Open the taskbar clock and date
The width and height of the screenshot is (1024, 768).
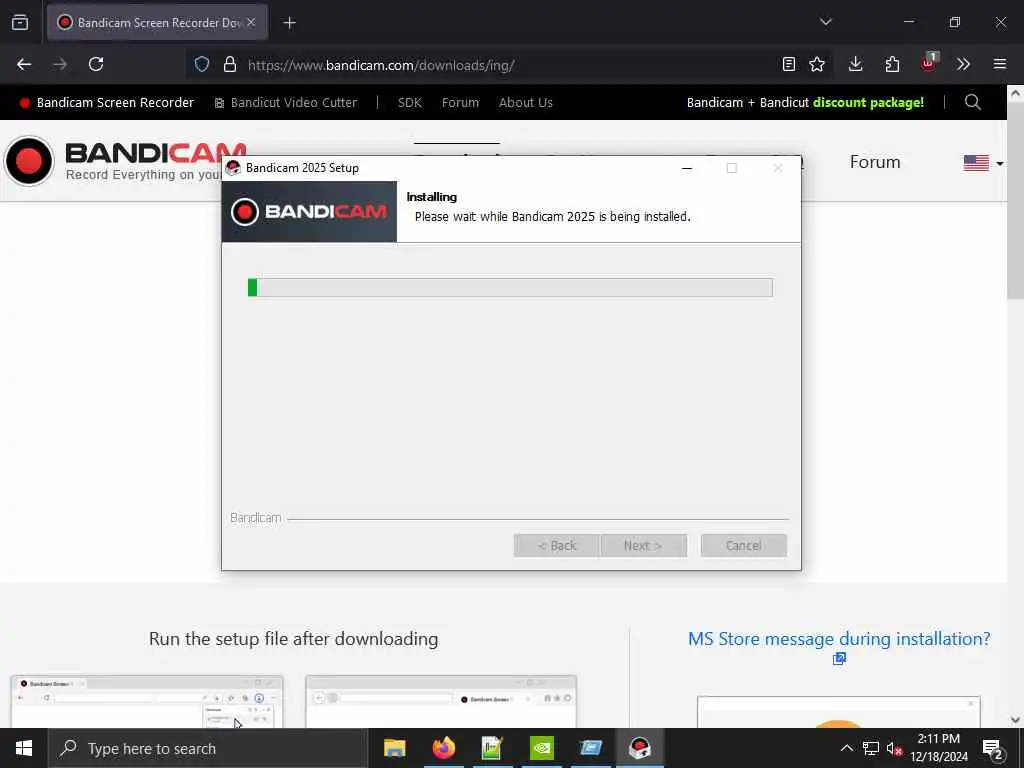(x=939, y=748)
